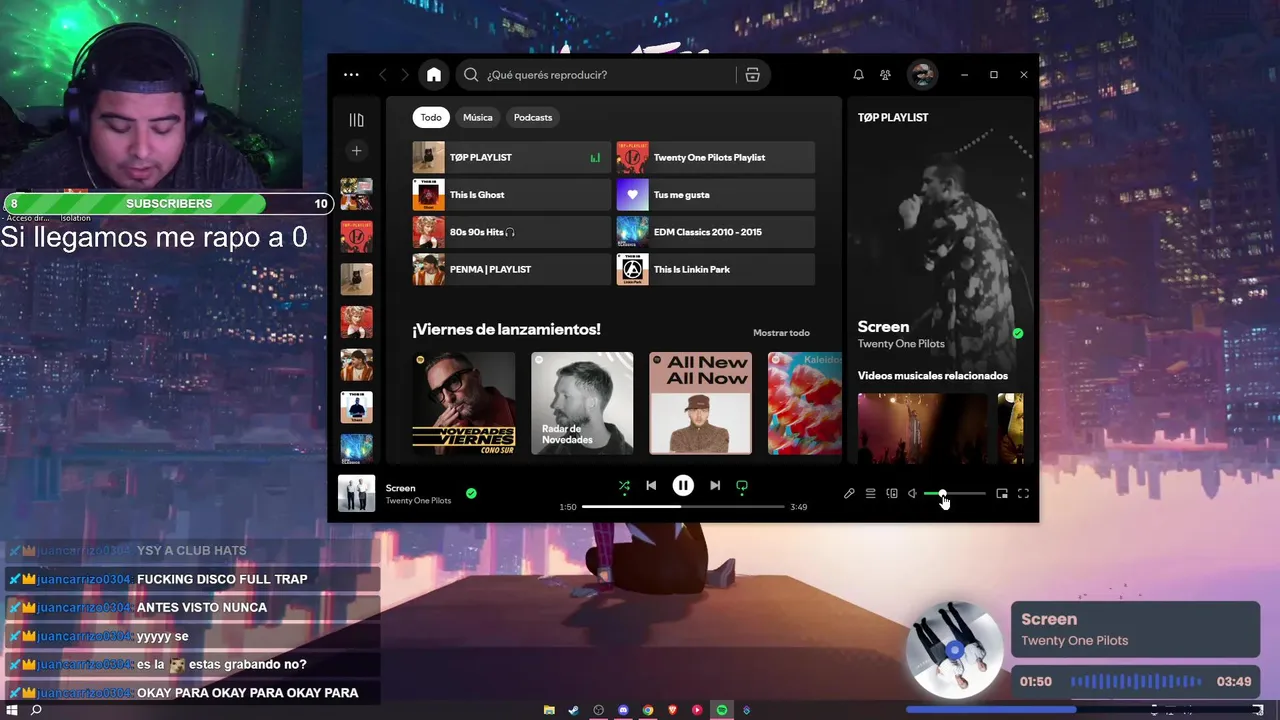Open Spotify notifications bell
This screenshot has height=720, width=1280.
point(858,75)
